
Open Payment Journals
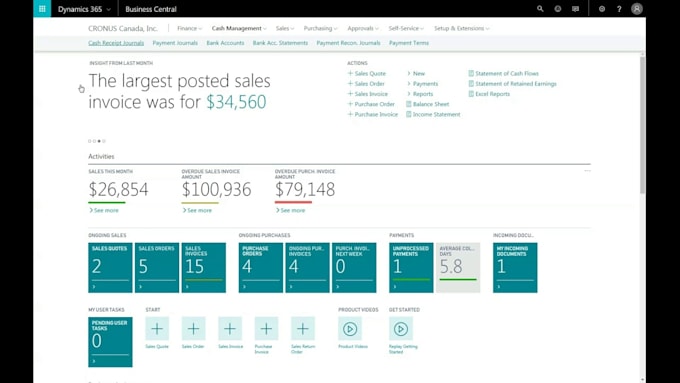click(175, 43)
